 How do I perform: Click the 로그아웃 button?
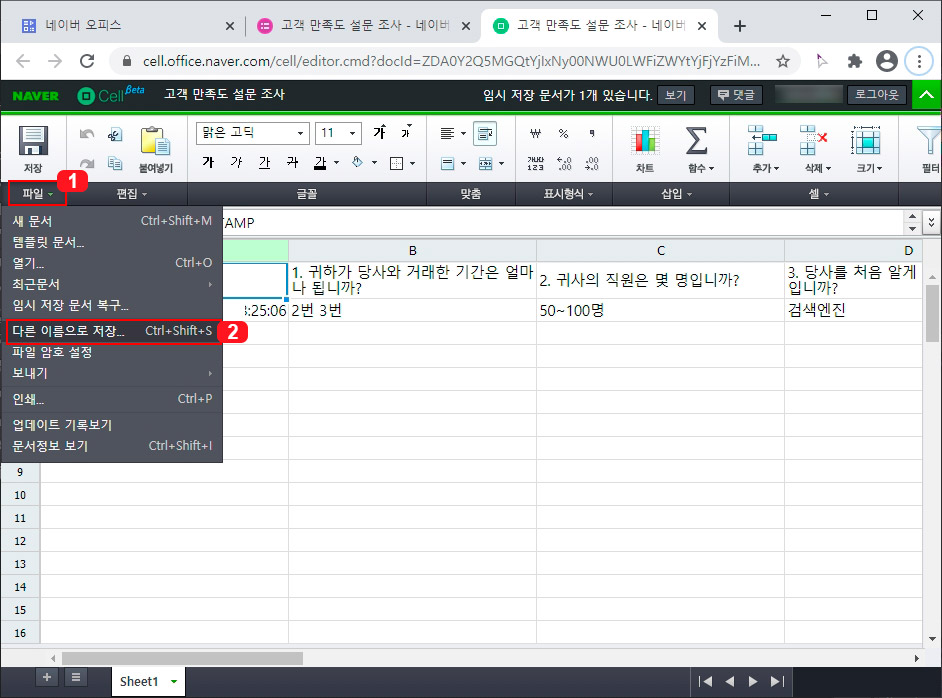pos(877,94)
